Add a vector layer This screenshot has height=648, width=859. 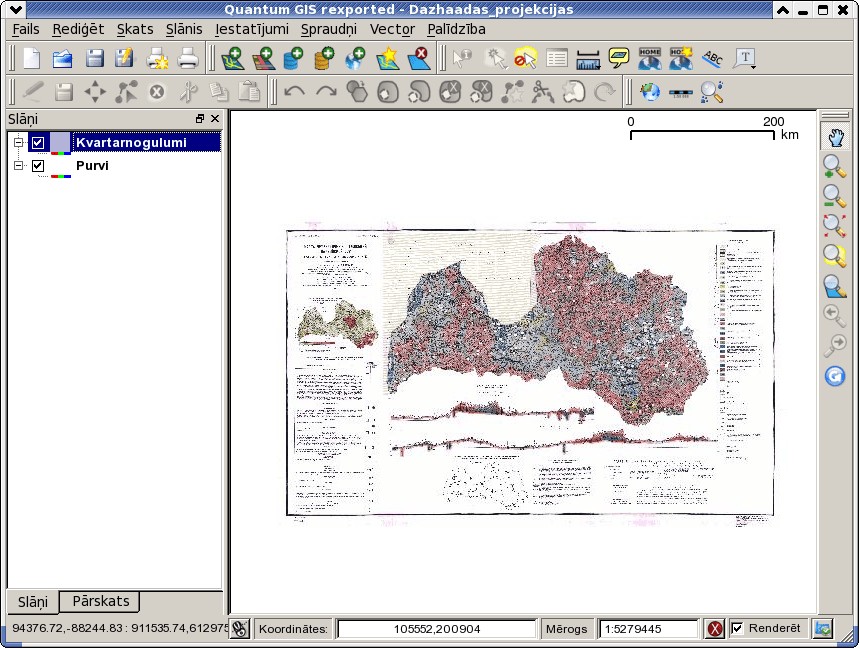coord(233,58)
